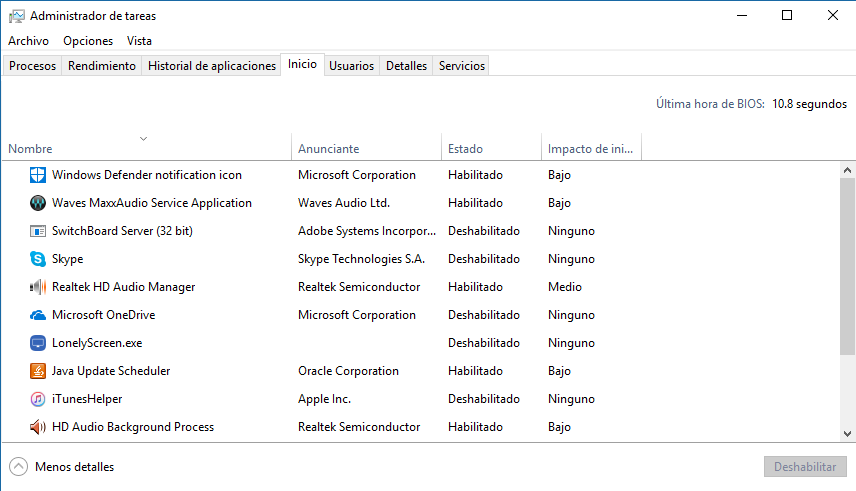856x491 pixels.
Task: Open the Servicios tab
Action: click(462, 66)
